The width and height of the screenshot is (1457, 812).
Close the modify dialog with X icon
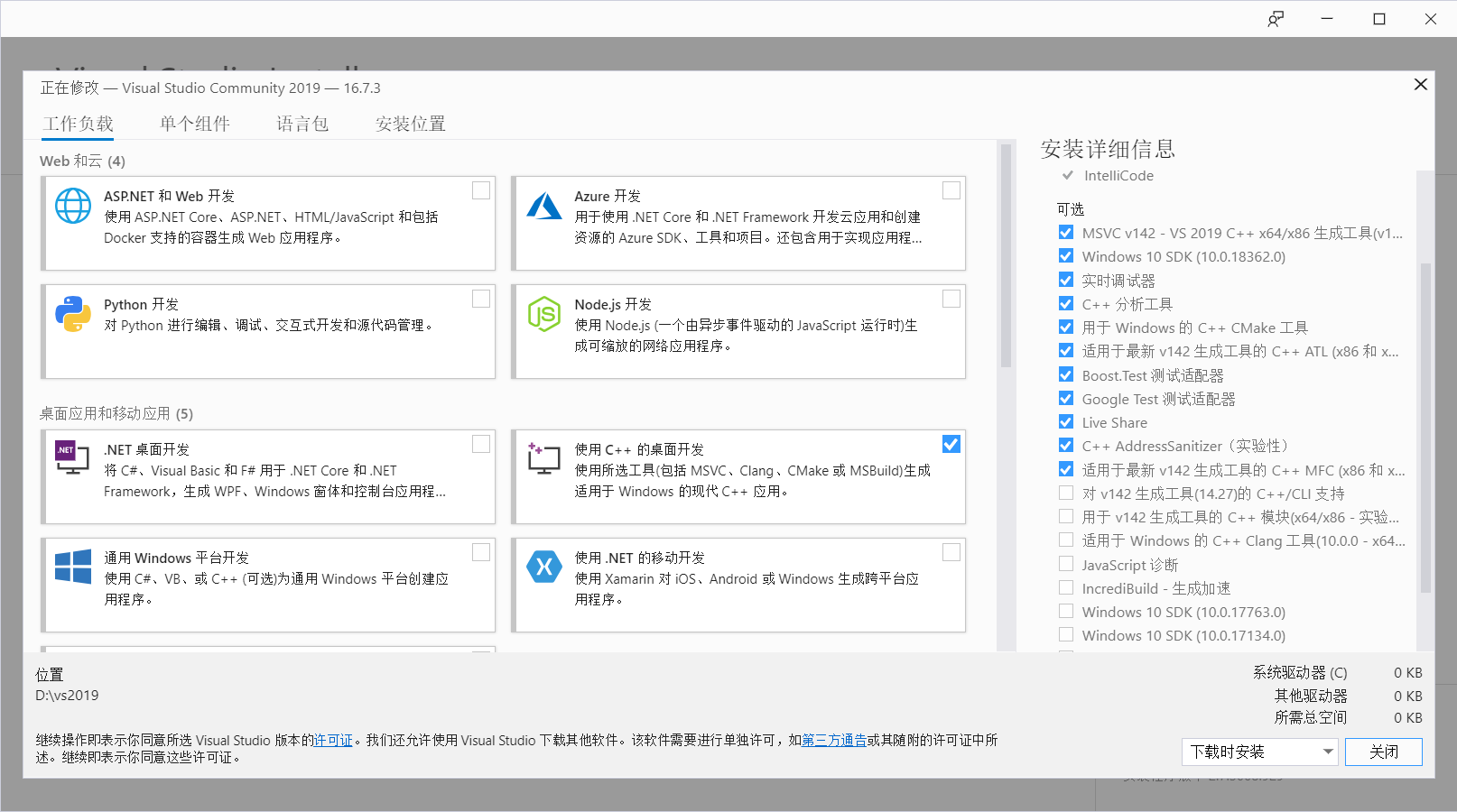(1420, 84)
